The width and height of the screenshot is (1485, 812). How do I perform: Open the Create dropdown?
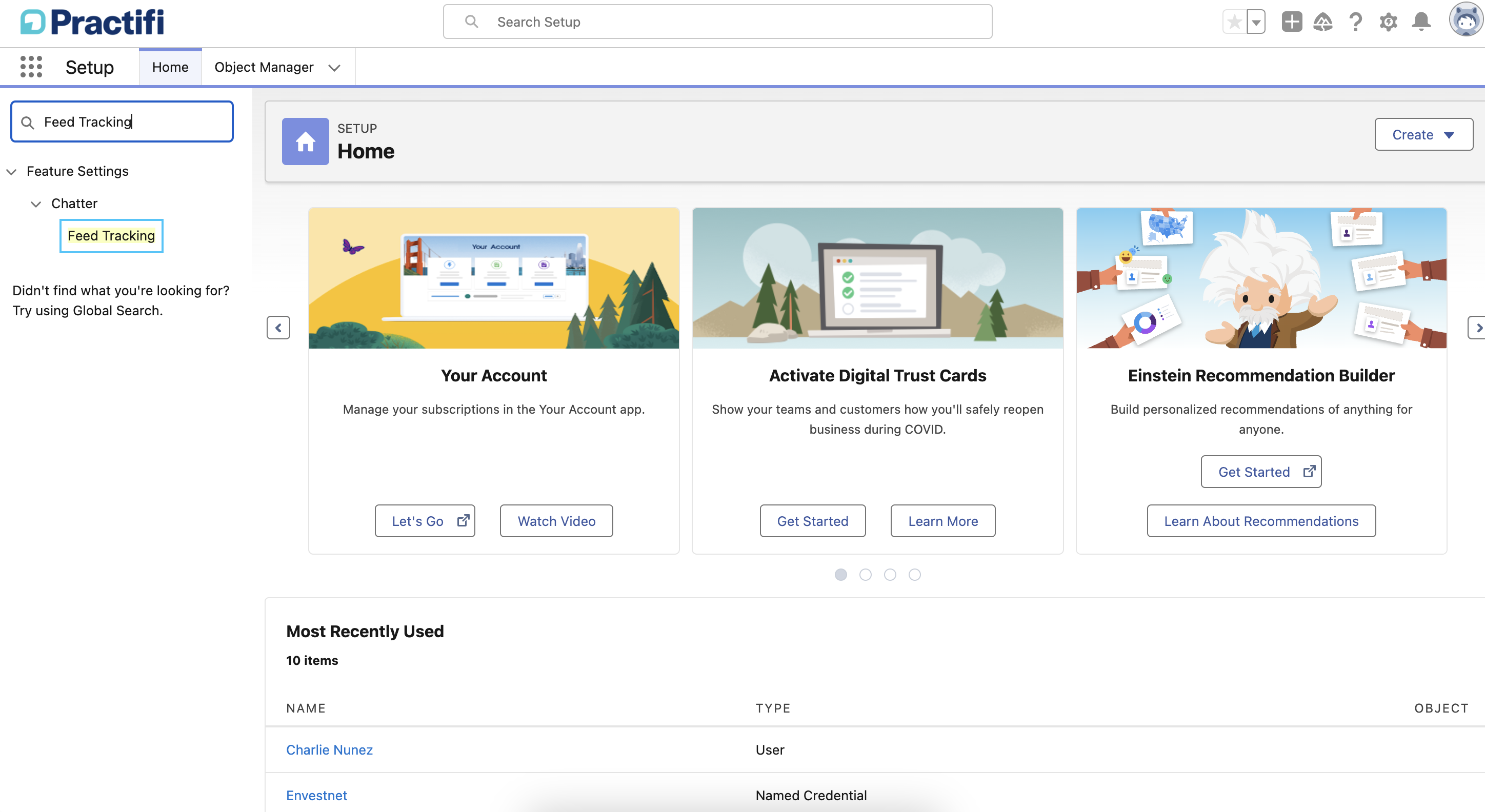(1423, 134)
